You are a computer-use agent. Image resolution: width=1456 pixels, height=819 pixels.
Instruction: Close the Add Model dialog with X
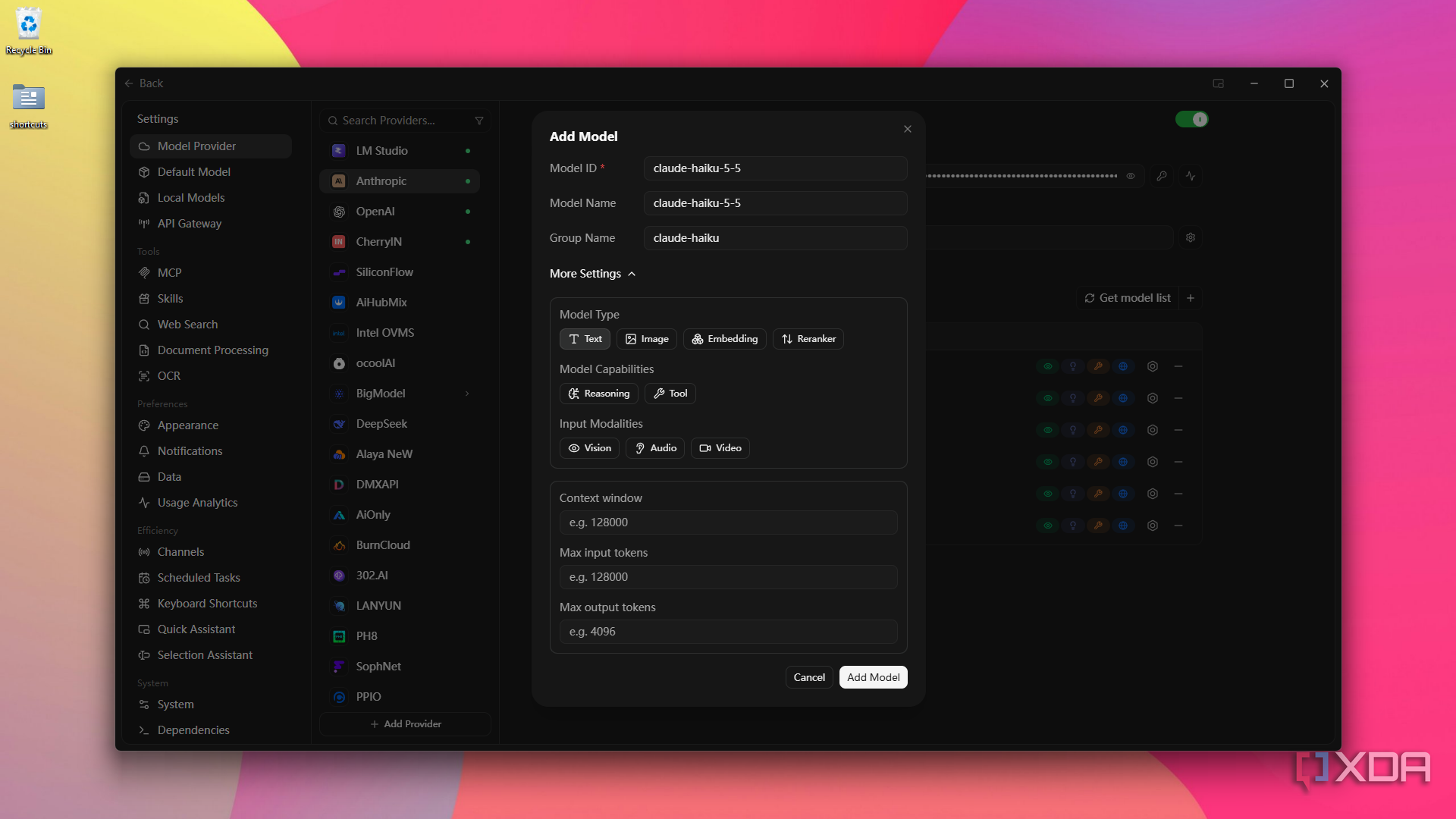tap(908, 129)
